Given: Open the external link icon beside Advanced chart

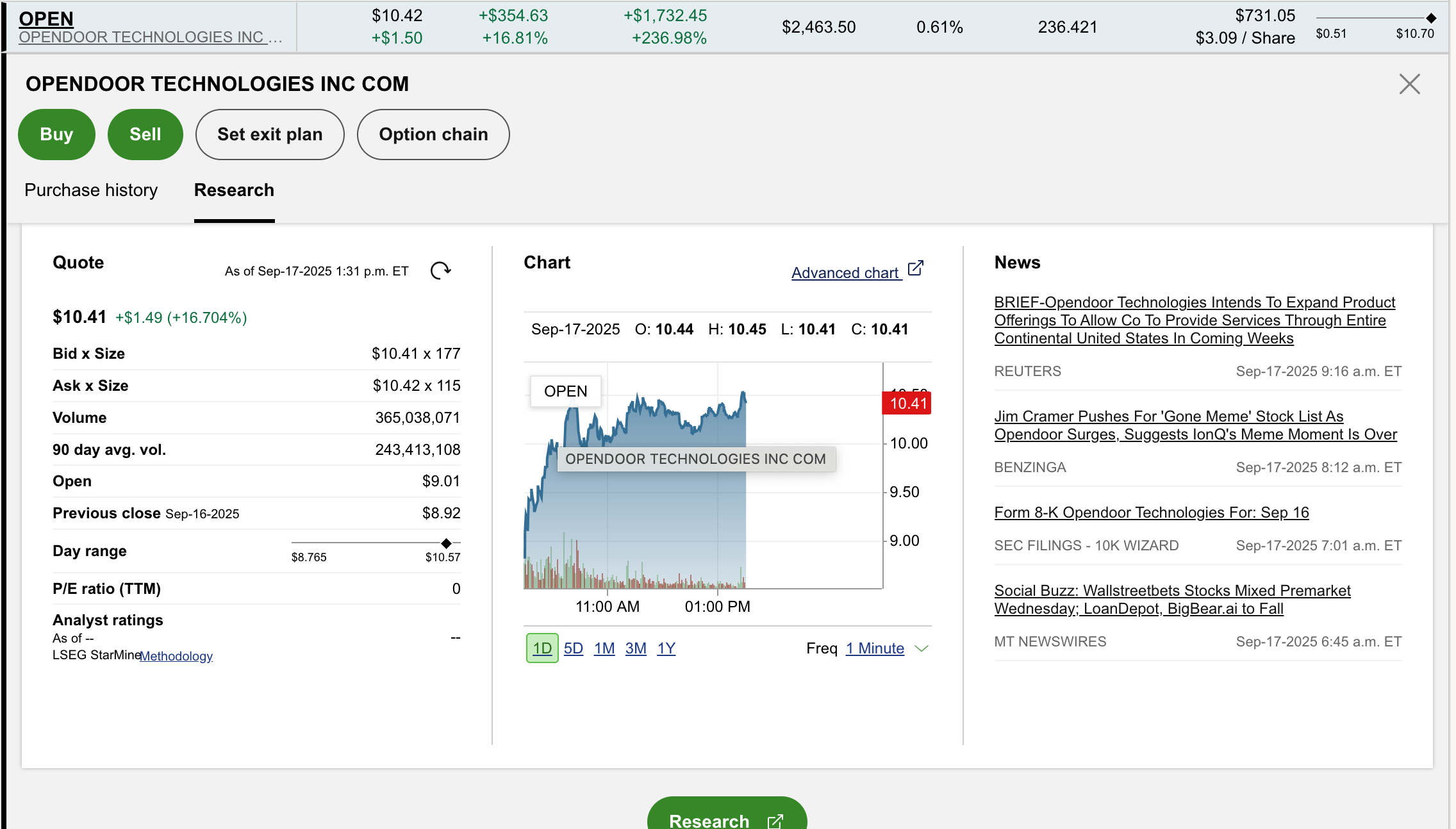Looking at the screenshot, I should (916, 268).
